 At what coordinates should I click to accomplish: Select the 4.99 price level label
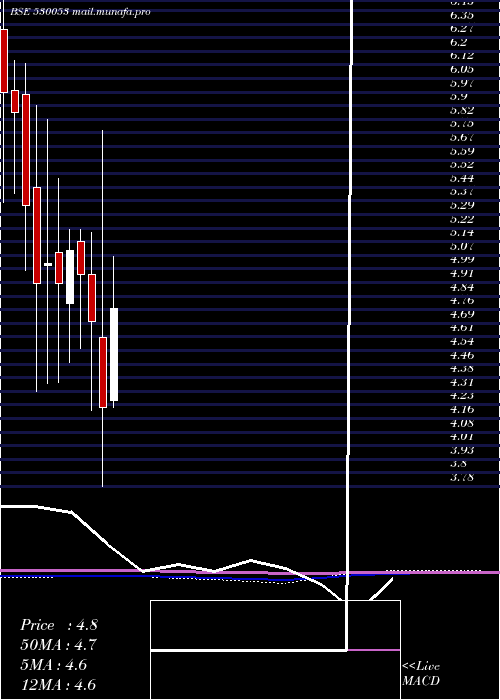pyautogui.click(x=462, y=260)
